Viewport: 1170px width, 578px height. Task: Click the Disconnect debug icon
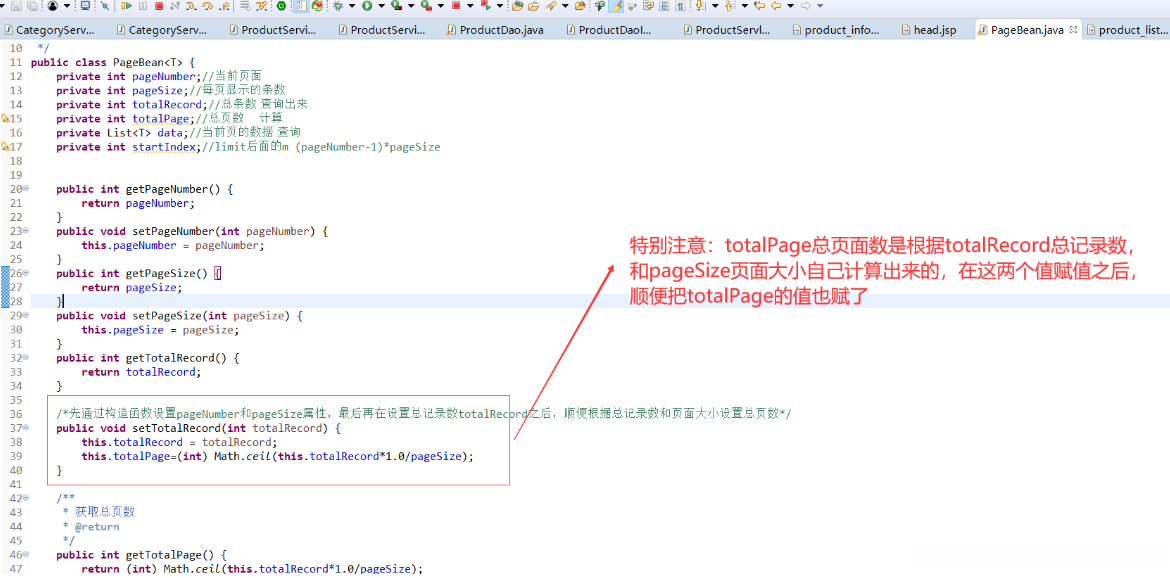point(175,6)
